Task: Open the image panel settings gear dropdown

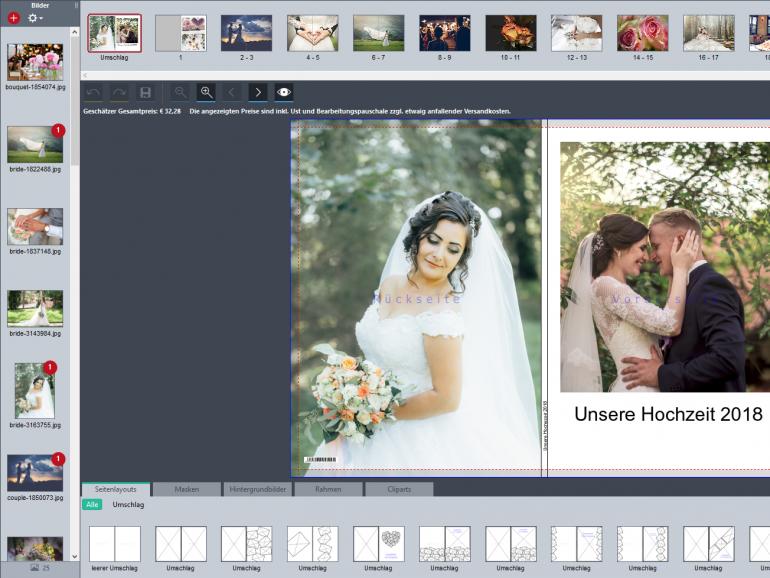Action: pos(35,18)
